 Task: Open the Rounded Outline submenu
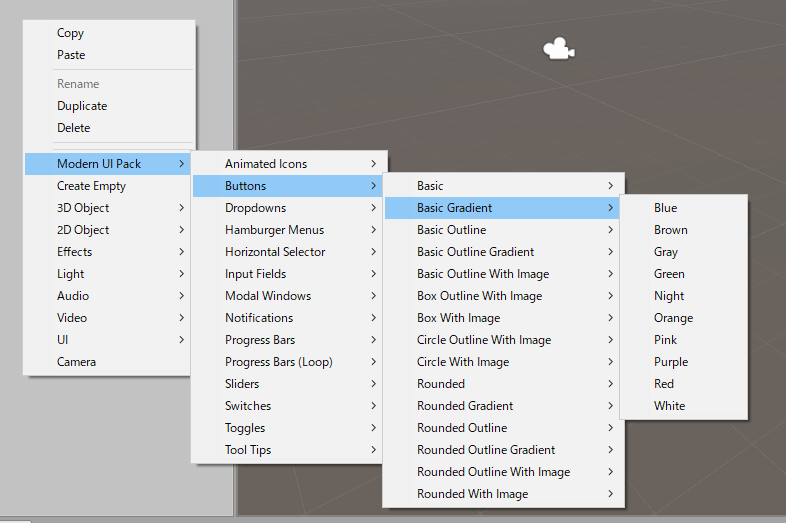tap(503, 428)
